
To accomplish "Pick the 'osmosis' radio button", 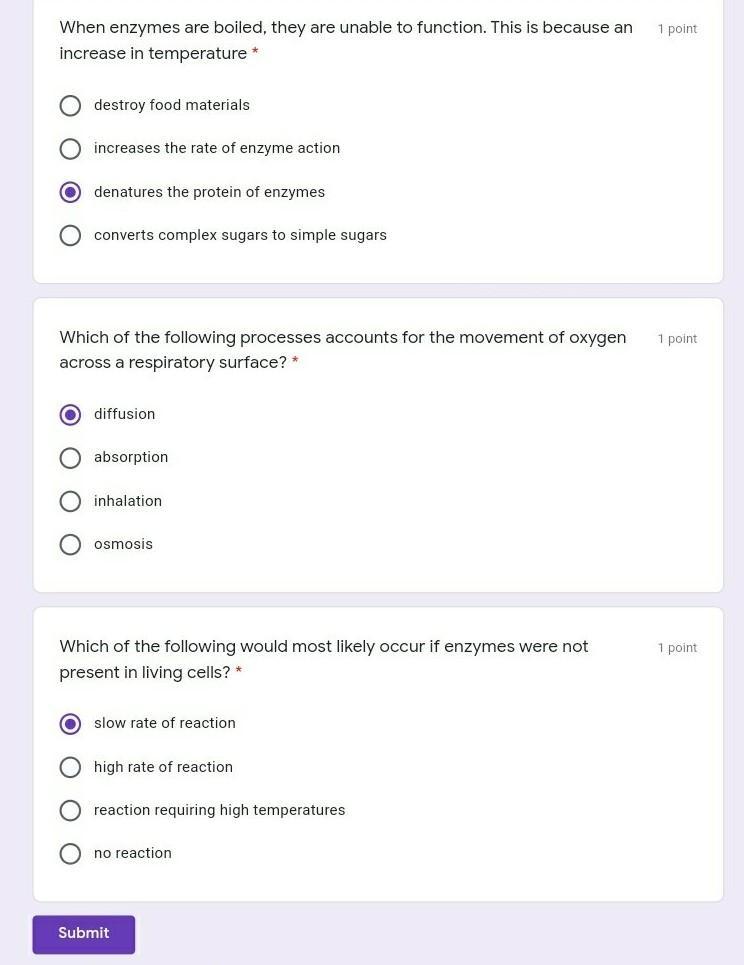I will [x=70, y=545].
